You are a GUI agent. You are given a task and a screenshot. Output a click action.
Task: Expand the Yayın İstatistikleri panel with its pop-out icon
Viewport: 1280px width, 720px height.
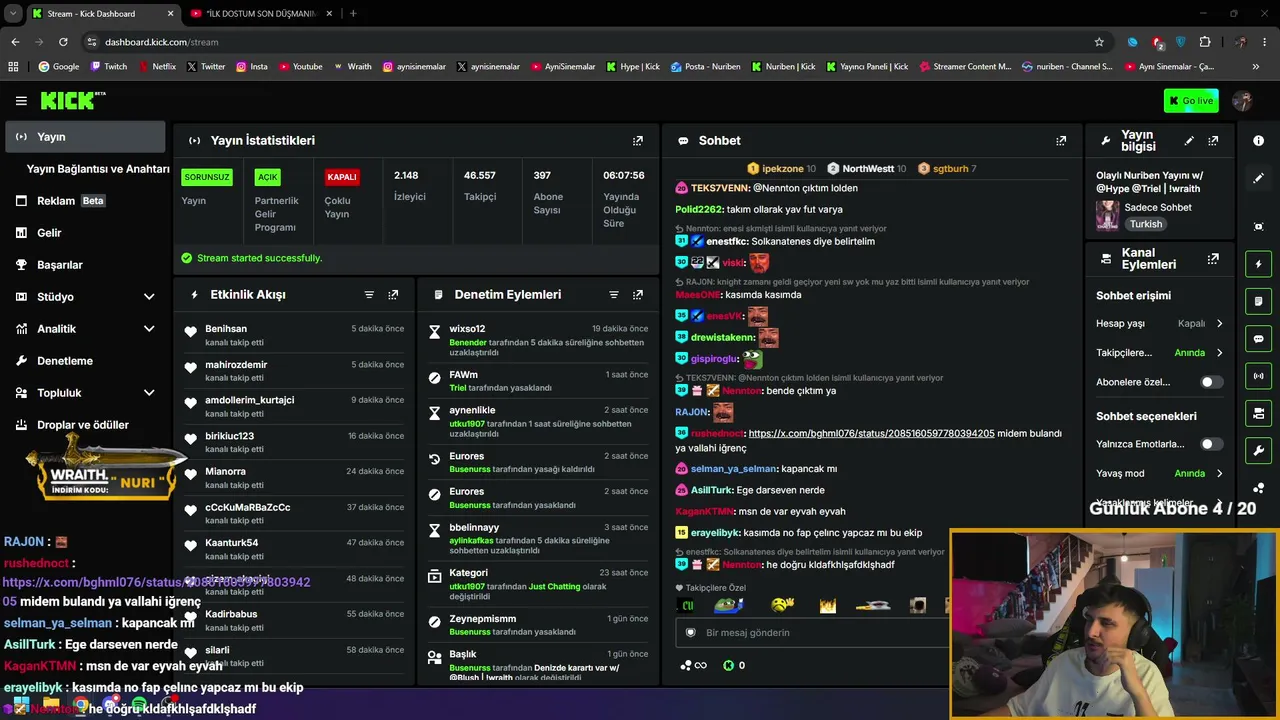(638, 141)
